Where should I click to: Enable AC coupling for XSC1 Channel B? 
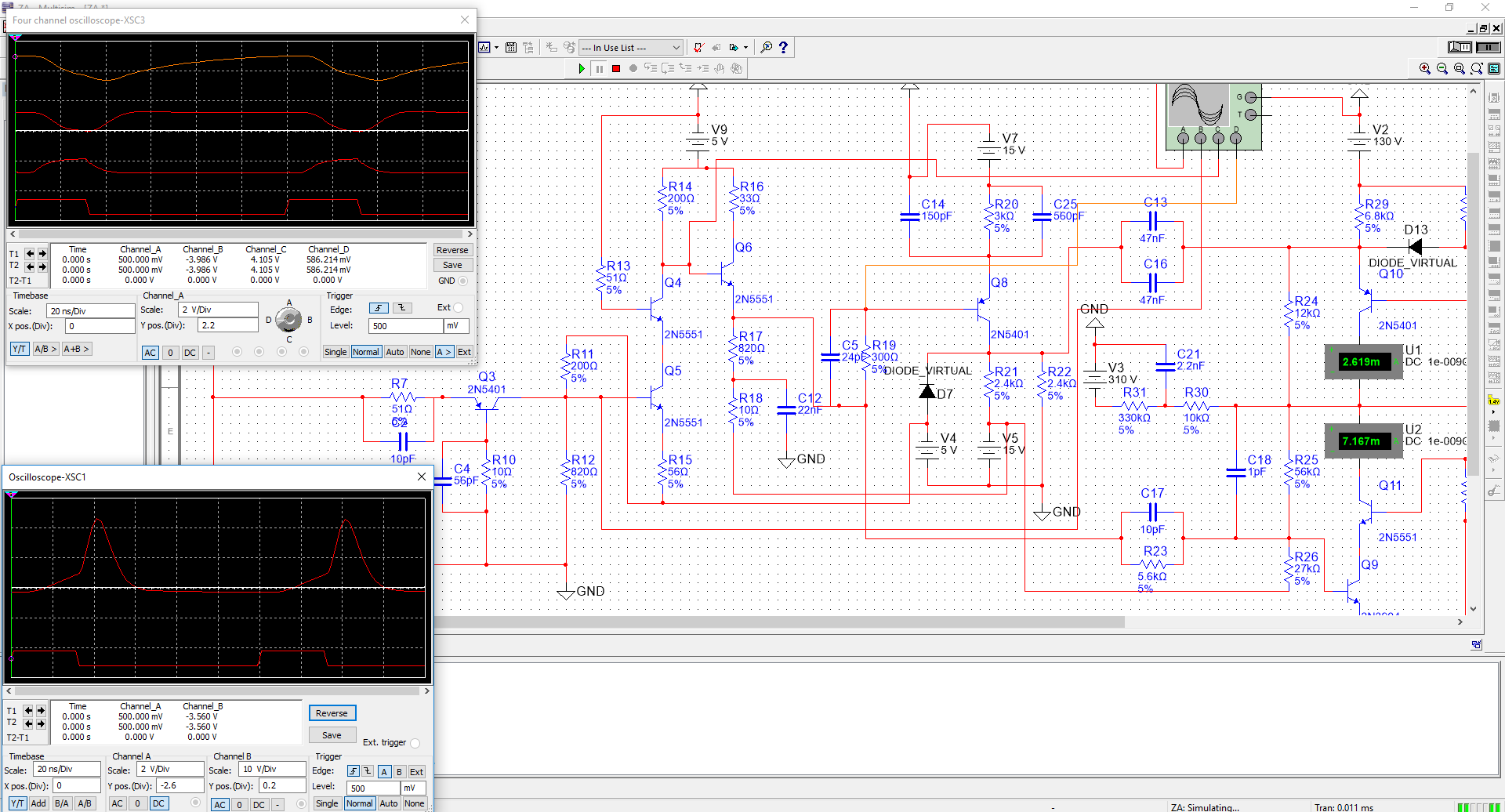point(220,805)
